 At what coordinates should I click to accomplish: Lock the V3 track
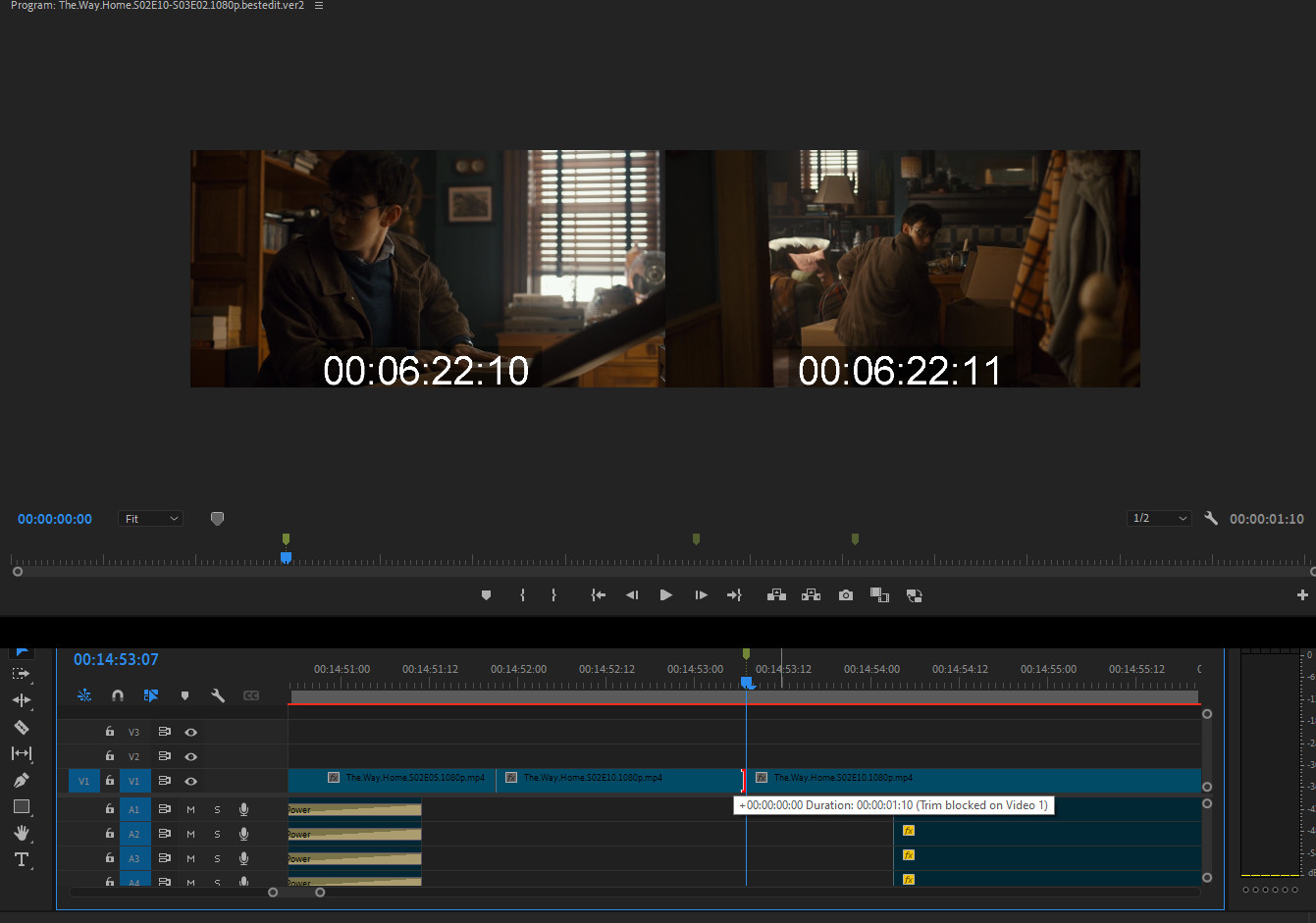click(110, 732)
